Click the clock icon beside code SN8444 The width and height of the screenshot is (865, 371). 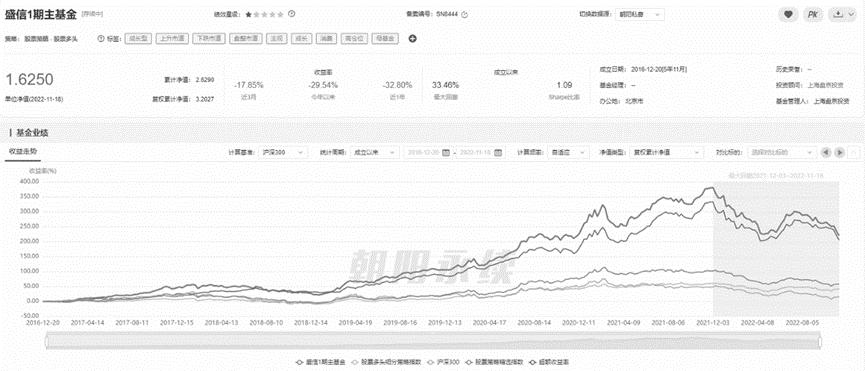pyautogui.click(x=464, y=15)
